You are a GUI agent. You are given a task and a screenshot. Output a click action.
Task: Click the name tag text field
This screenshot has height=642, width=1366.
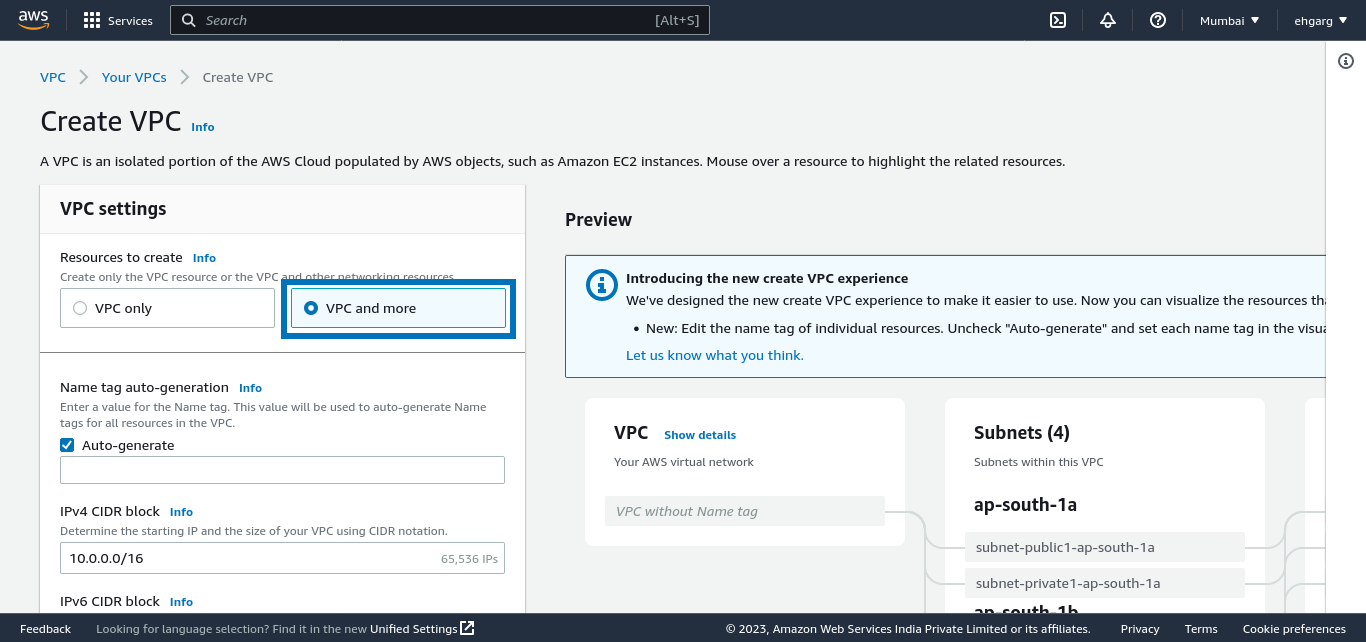point(282,470)
